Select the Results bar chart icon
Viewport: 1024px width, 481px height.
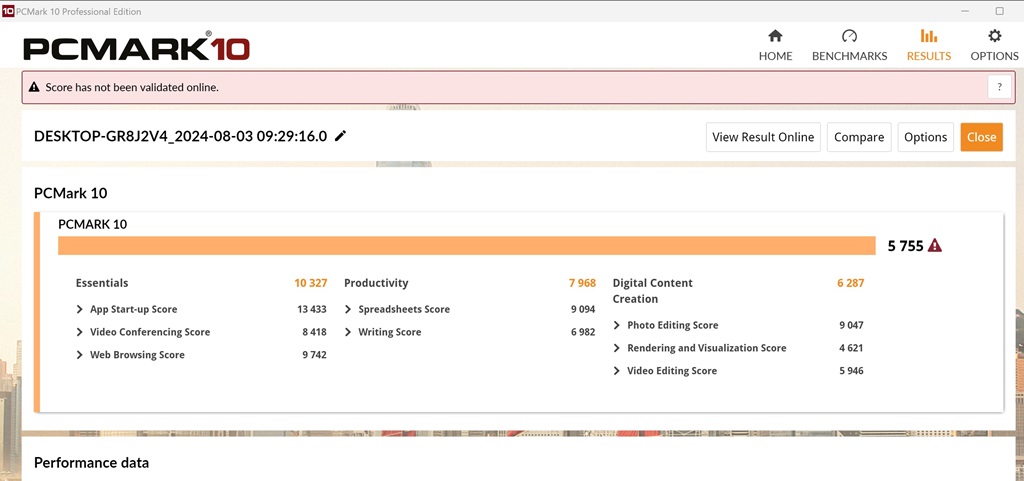pos(929,36)
